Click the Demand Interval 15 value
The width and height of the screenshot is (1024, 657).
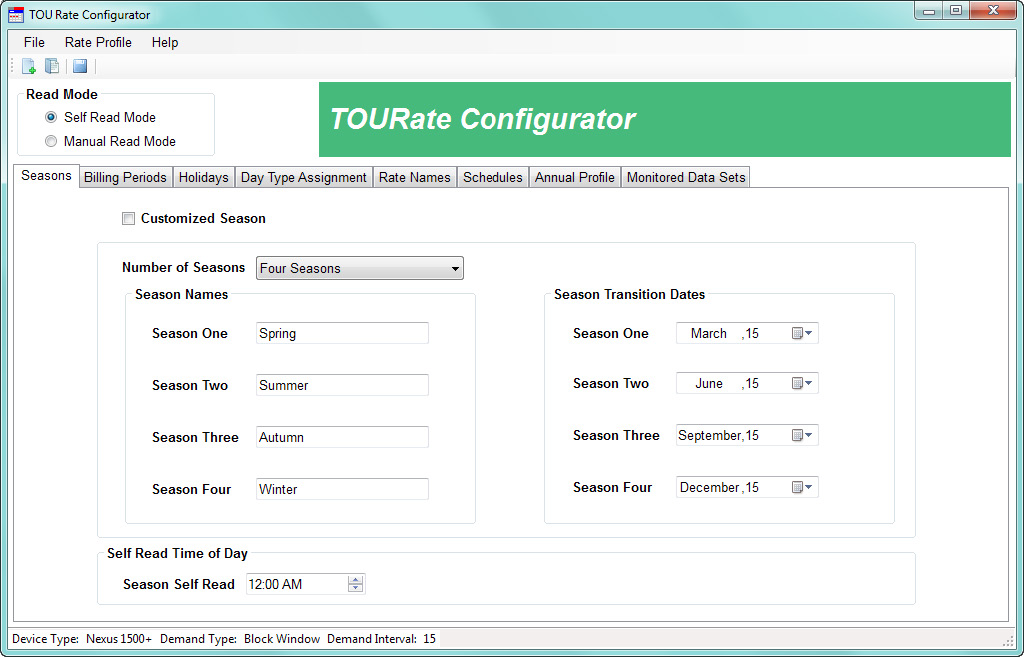429,639
